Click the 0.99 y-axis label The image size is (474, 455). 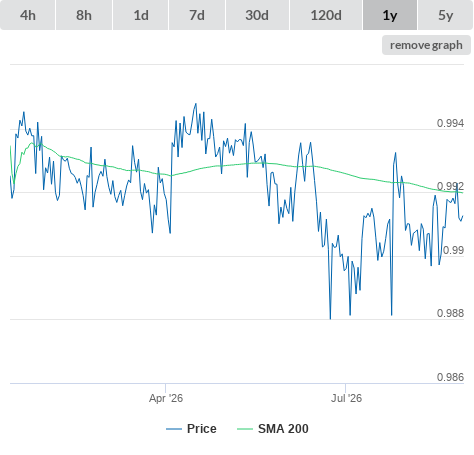click(453, 250)
